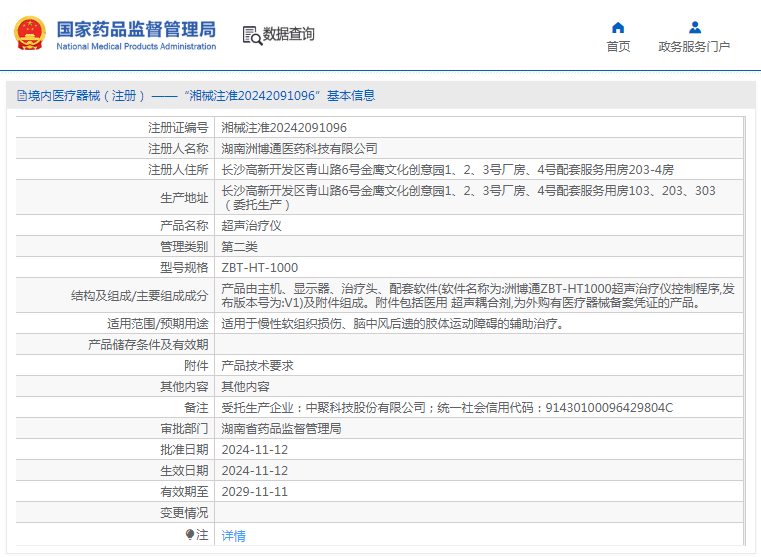Click the 产品名称 row label
The width and height of the screenshot is (761, 557).
tap(184, 226)
